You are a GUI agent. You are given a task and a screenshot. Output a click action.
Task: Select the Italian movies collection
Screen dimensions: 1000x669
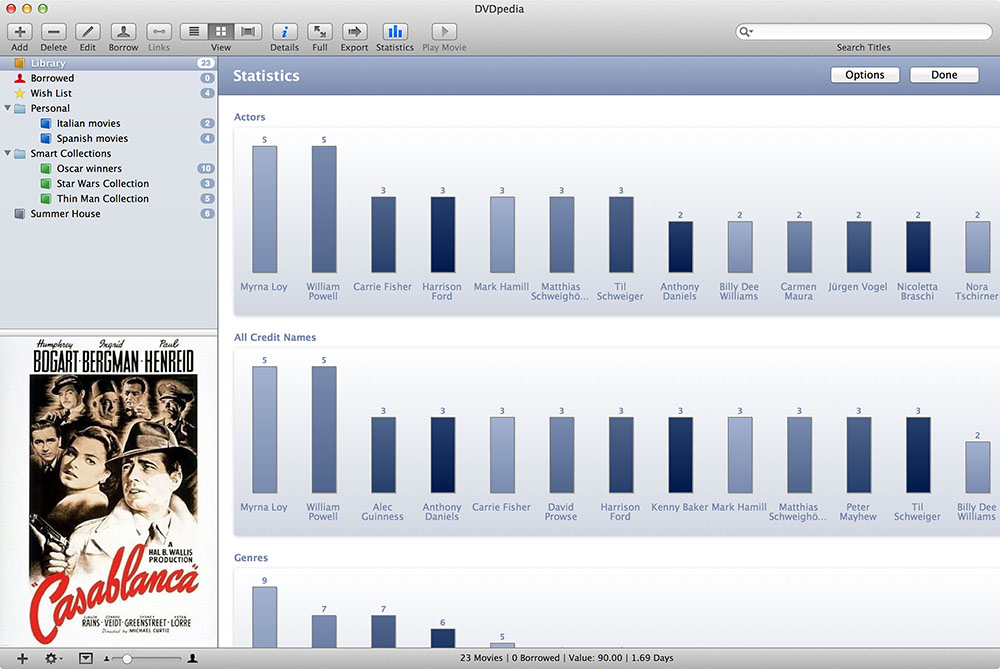[108, 123]
